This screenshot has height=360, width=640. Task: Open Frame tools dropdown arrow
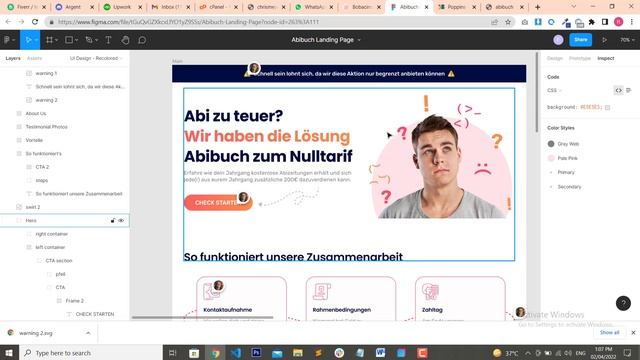(x=56, y=40)
